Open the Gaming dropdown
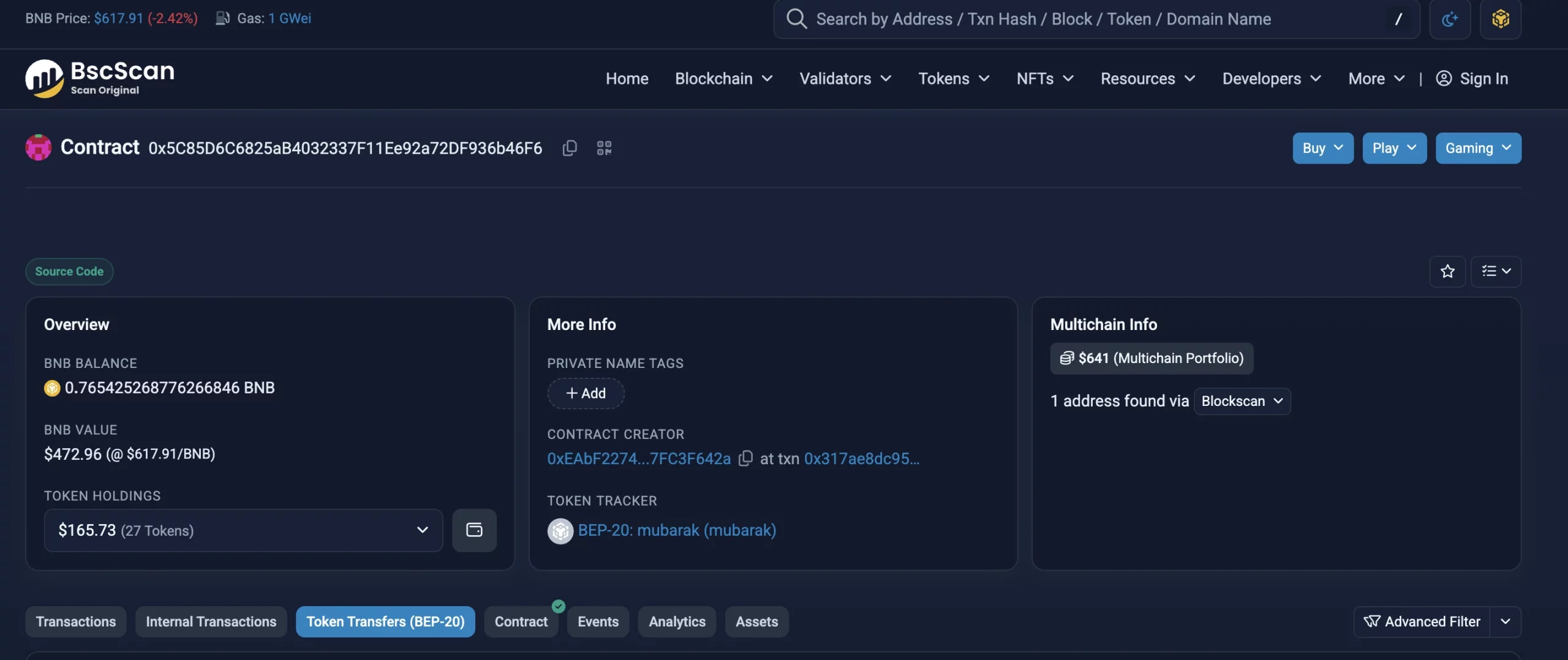The width and height of the screenshot is (1568, 660). pyautogui.click(x=1479, y=148)
